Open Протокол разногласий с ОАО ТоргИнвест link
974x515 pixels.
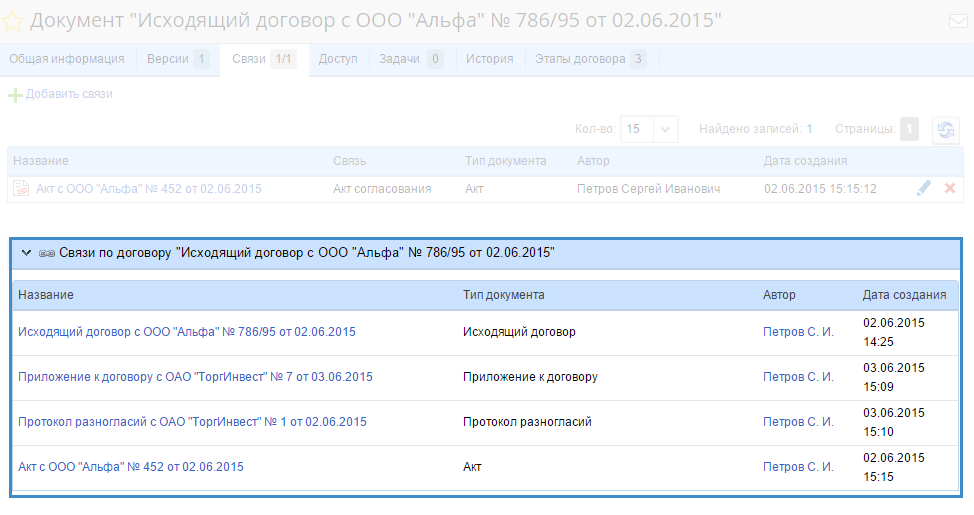(192, 422)
